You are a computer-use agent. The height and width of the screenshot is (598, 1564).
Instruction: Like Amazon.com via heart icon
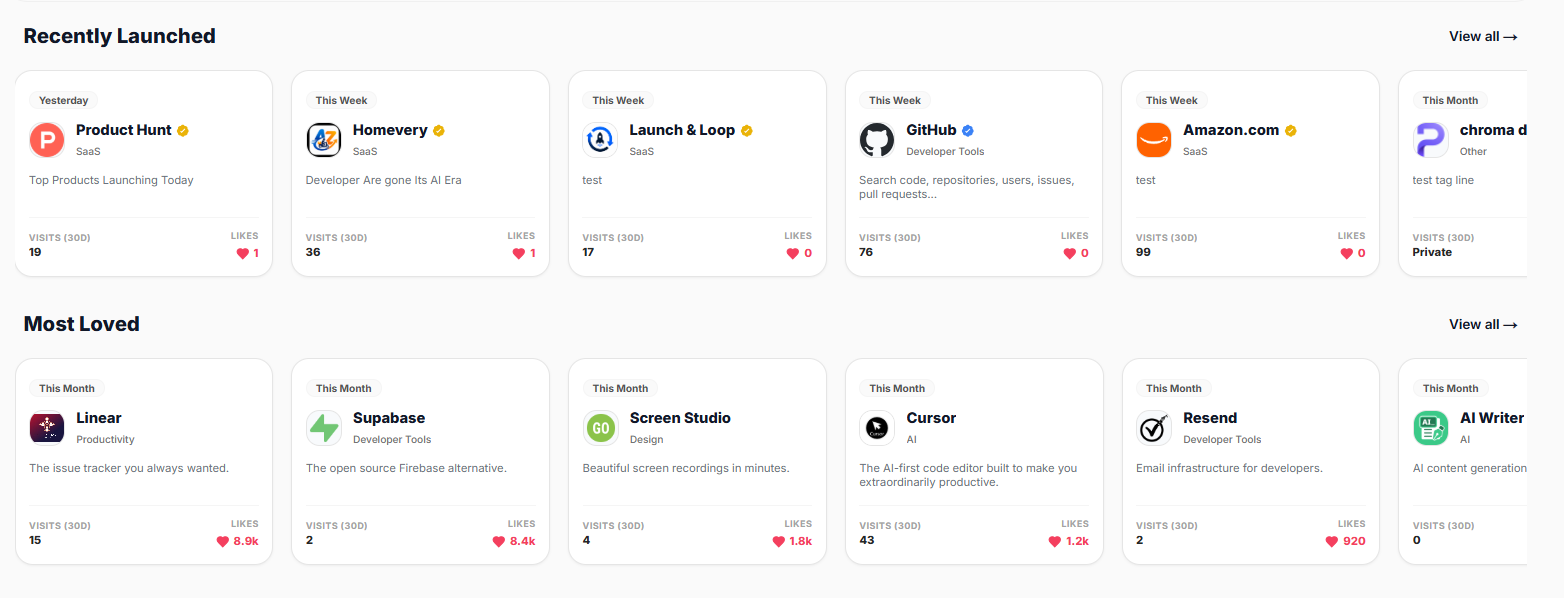tap(1347, 253)
